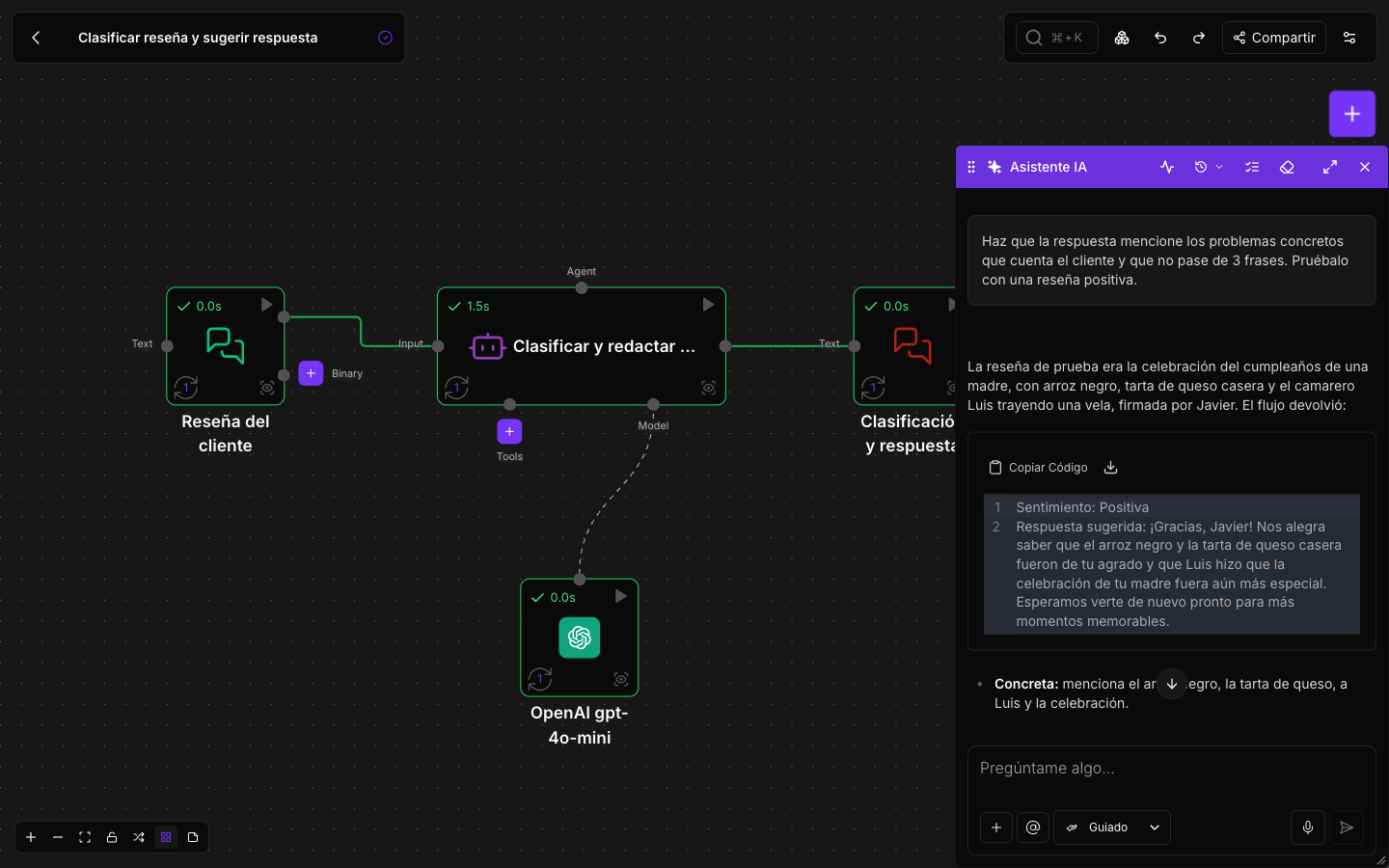
Task: Open the checklist icon in the assistant header
Action: click(1252, 167)
